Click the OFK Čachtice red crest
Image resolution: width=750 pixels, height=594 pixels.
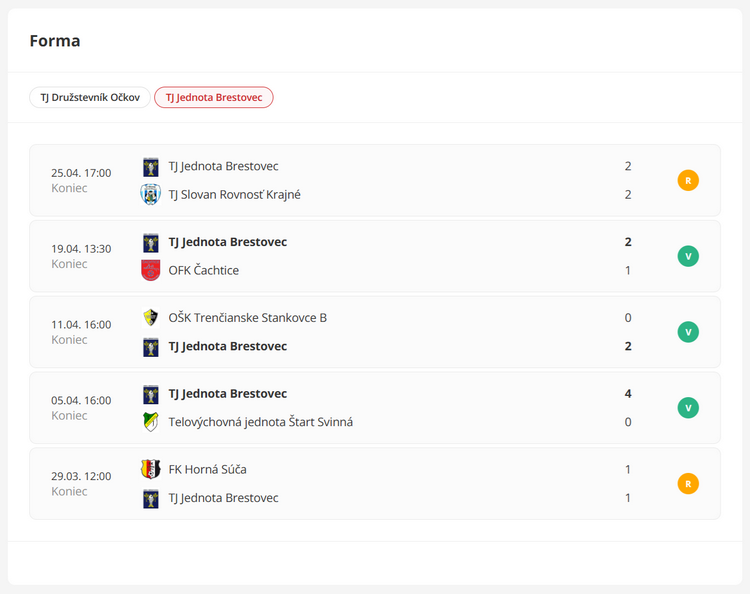click(151, 270)
